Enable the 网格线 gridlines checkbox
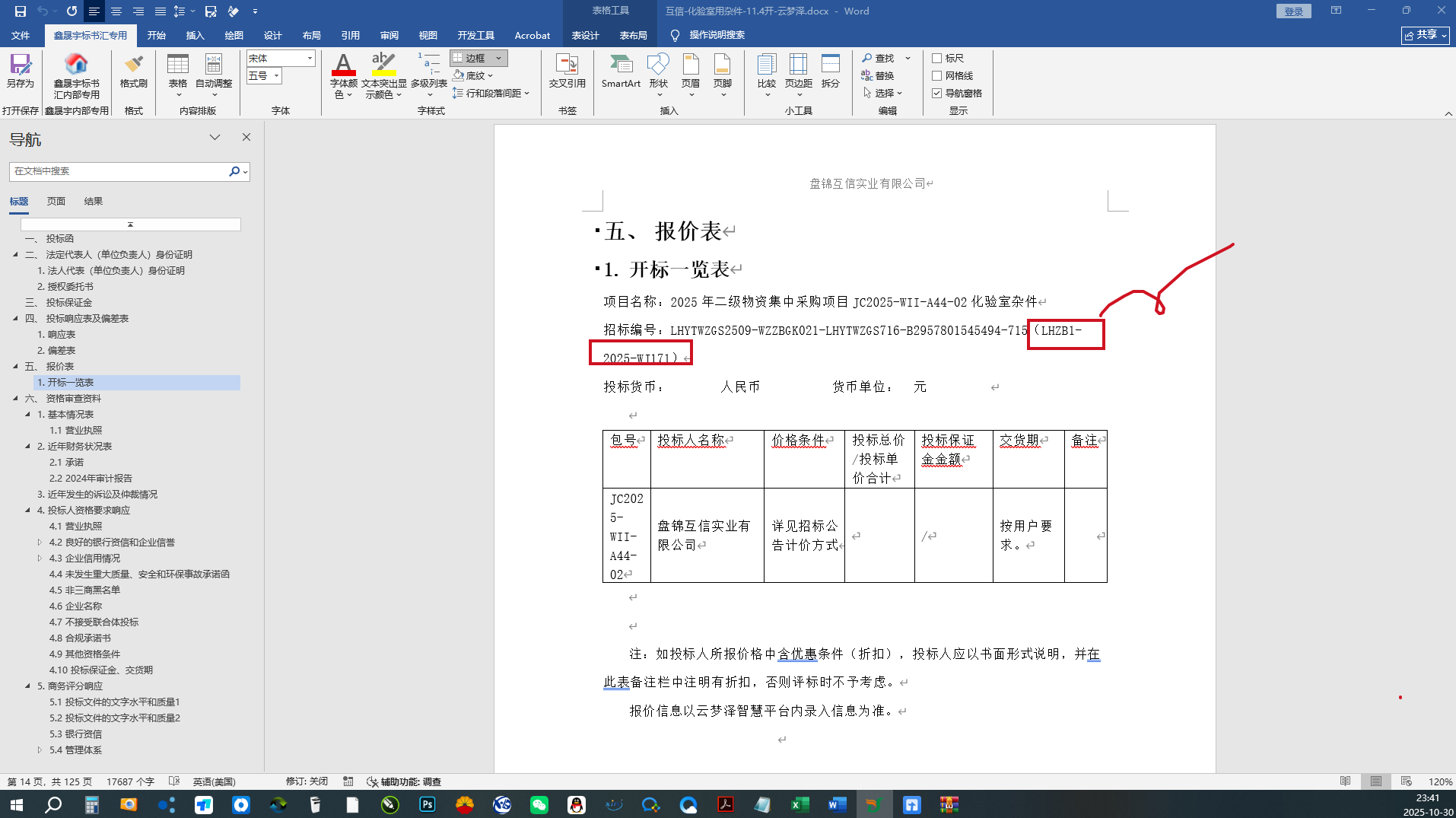1456x818 pixels. (x=937, y=75)
